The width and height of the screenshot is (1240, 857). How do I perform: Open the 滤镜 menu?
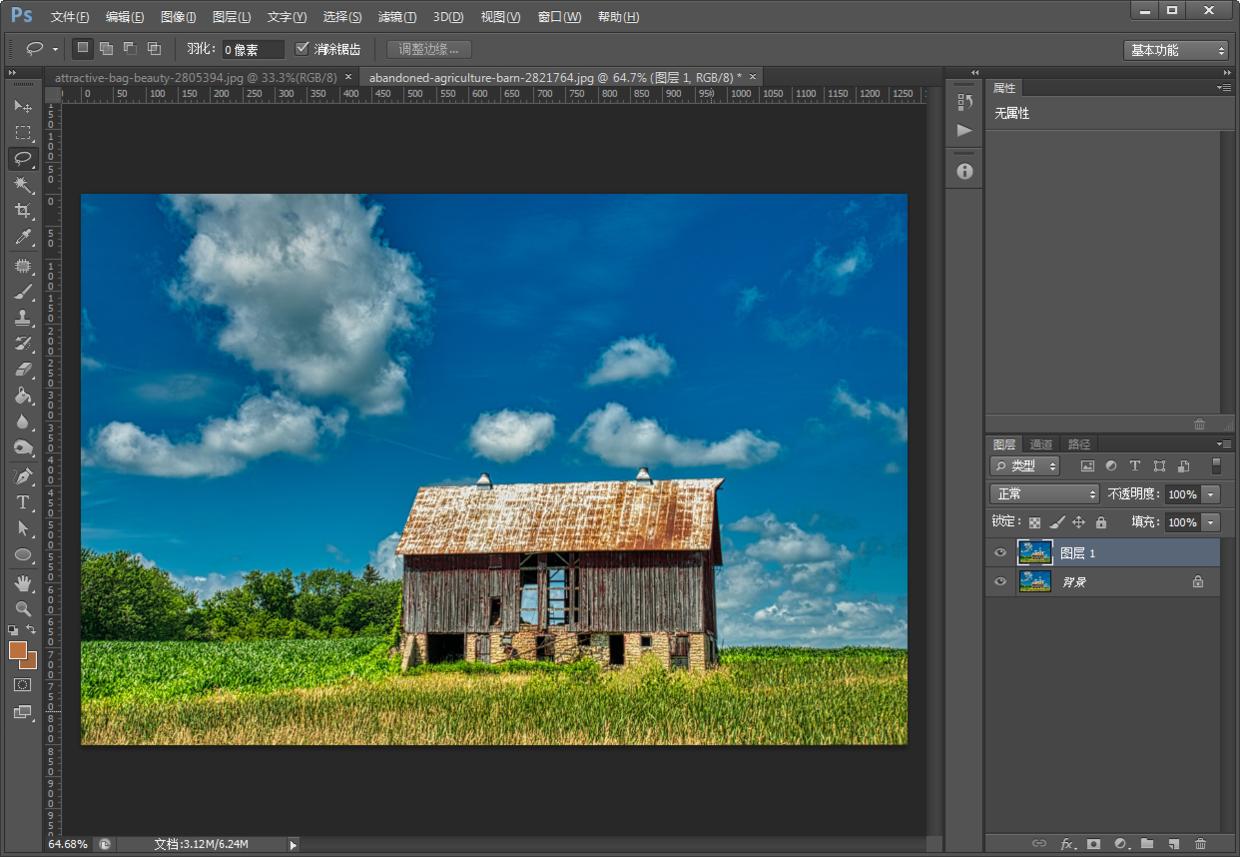tap(396, 17)
